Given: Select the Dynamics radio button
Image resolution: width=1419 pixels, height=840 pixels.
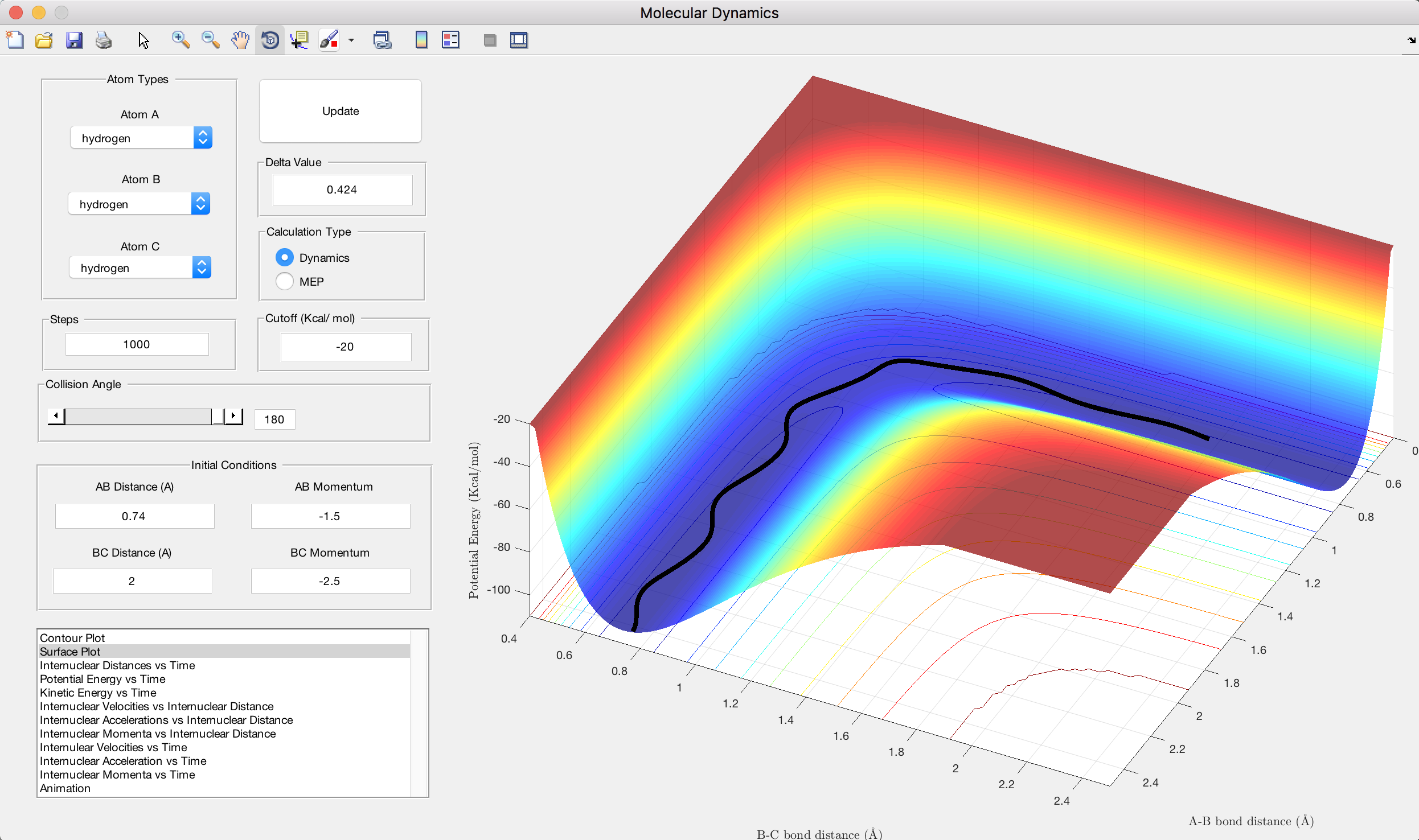Looking at the screenshot, I should 285,258.
